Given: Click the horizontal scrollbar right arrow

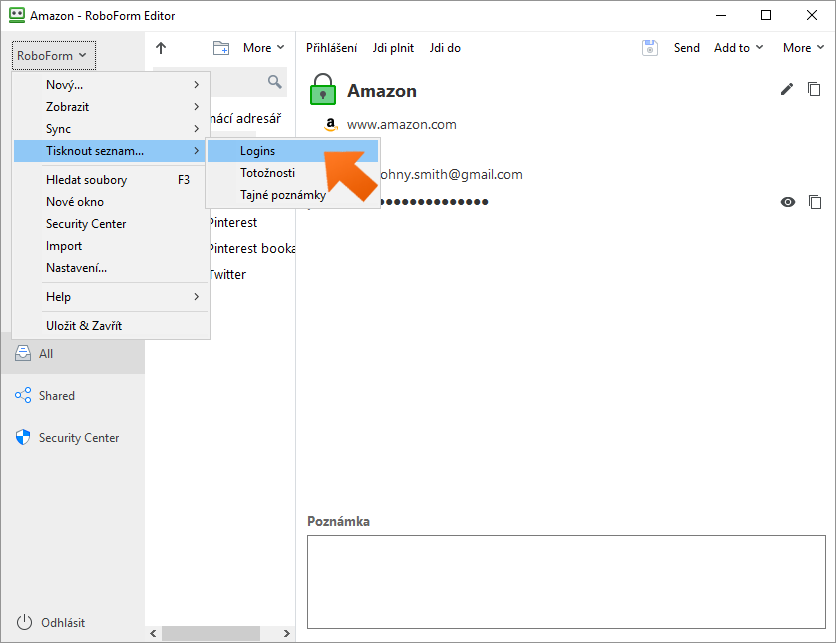Looking at the screenshot, I should point(287,633).
